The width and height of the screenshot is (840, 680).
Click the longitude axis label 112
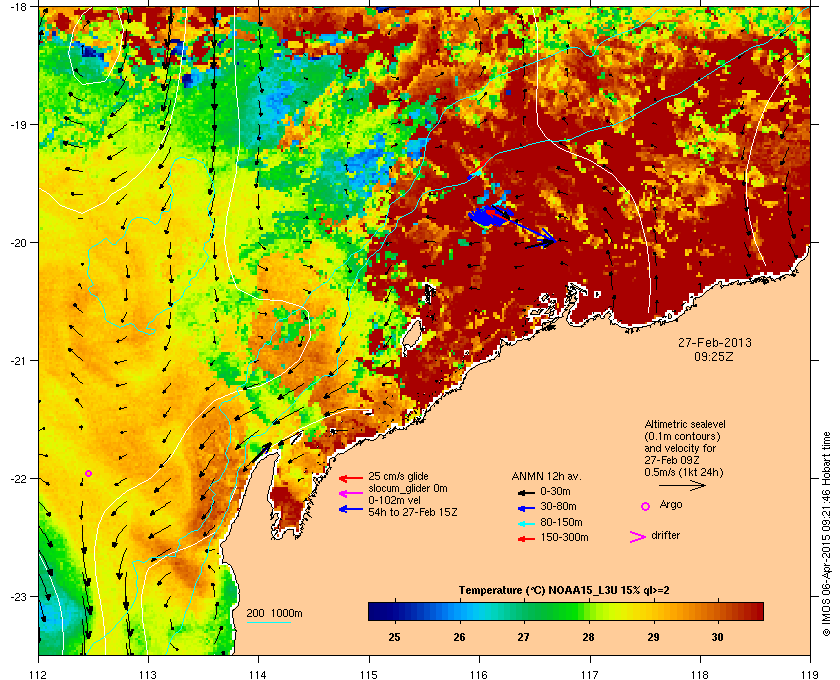39,675
